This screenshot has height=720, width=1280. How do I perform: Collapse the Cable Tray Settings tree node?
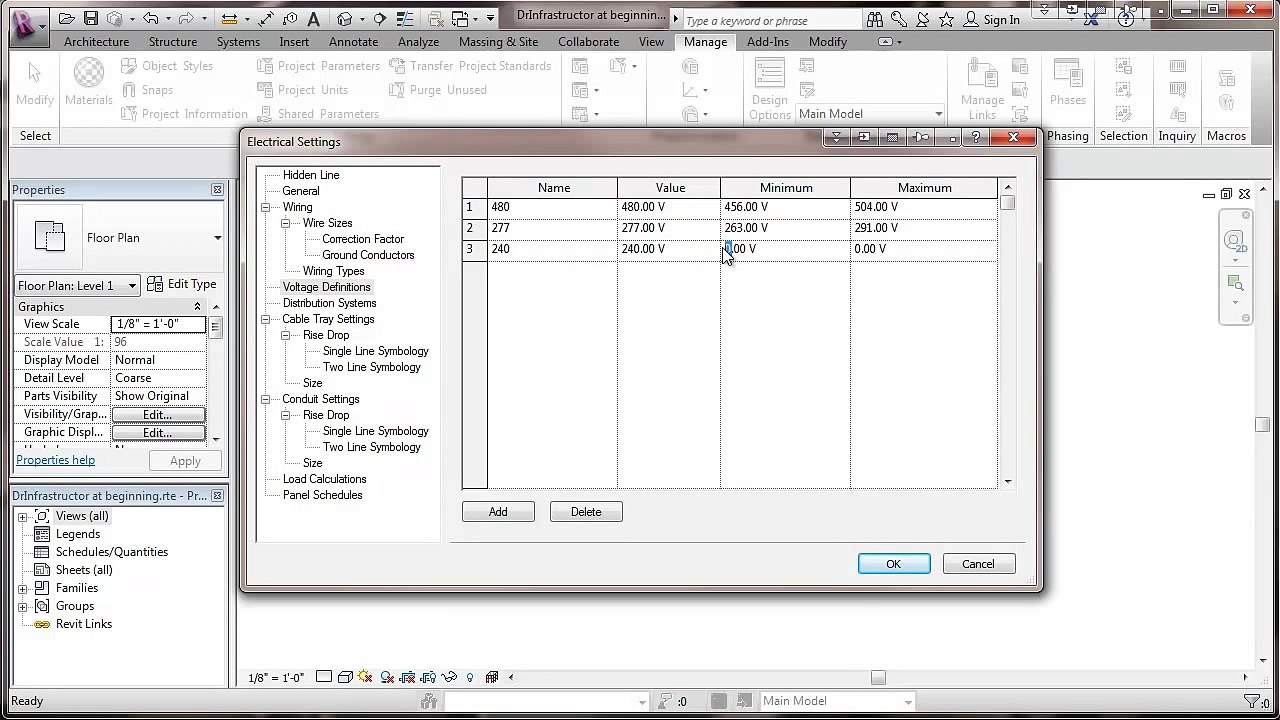pyautogui.click(x=266, y=319)
